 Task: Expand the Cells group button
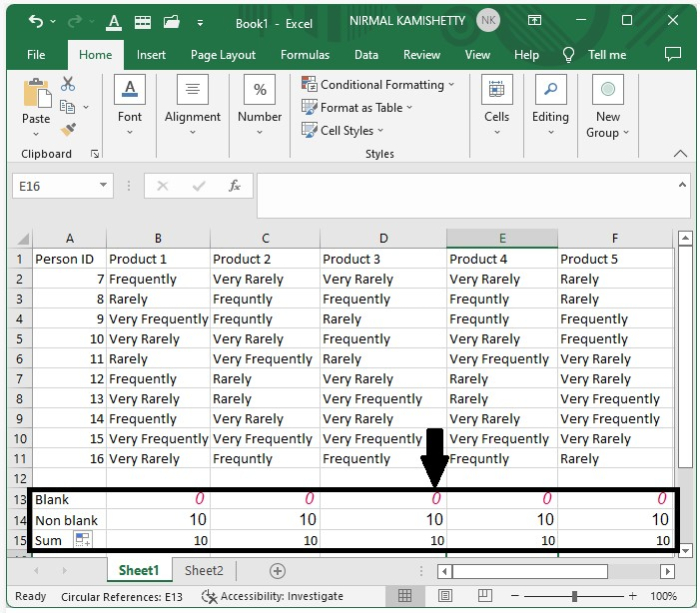[x=496, y=106]
